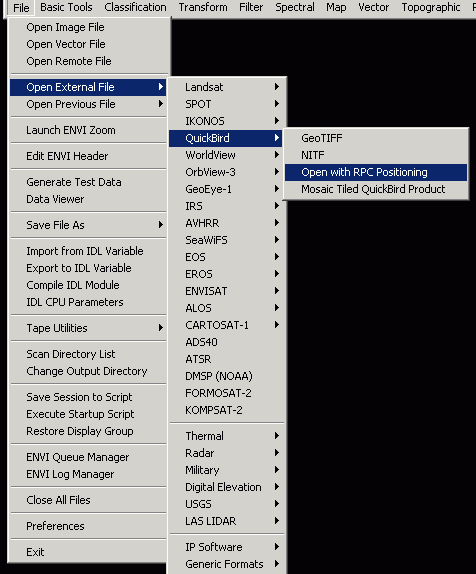Expand the CARTOSAT-1 submenu
The width and height of the screenshot is (476, 574).
click(226, 325)
